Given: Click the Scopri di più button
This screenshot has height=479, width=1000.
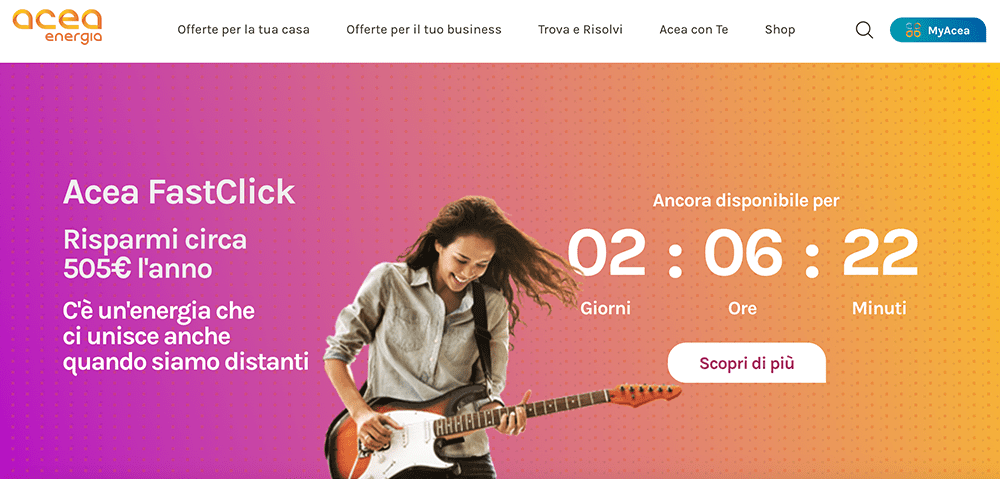Looking at the screenshot, I should tap(747, 363).
